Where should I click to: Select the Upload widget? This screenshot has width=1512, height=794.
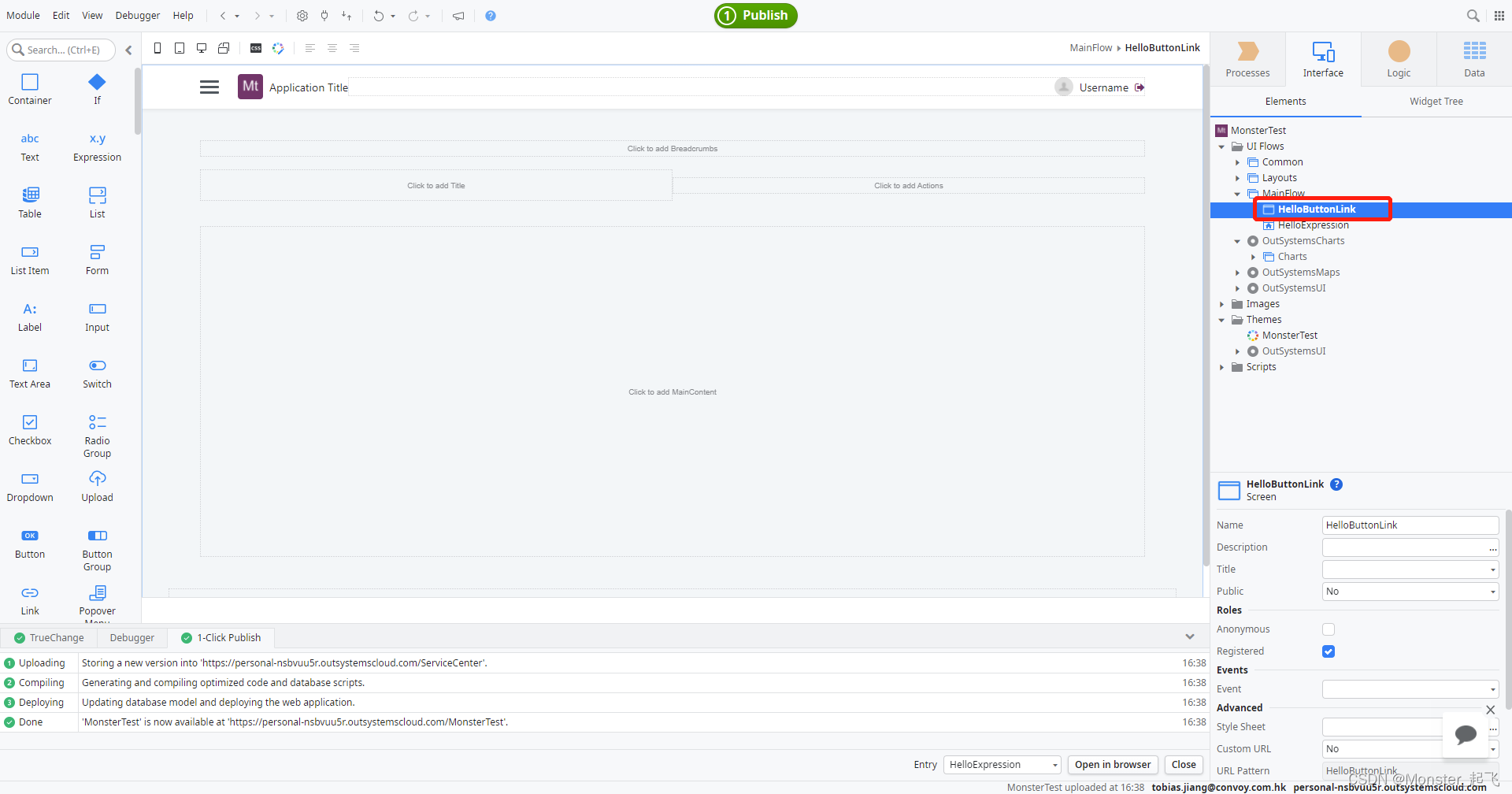97,487
